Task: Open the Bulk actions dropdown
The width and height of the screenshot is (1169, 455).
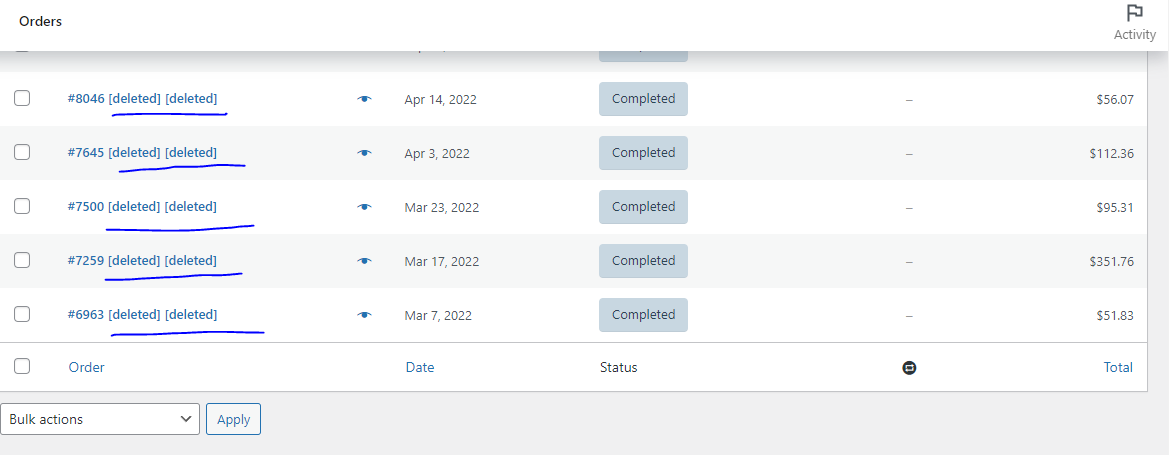Action: [x=101, y=419]
